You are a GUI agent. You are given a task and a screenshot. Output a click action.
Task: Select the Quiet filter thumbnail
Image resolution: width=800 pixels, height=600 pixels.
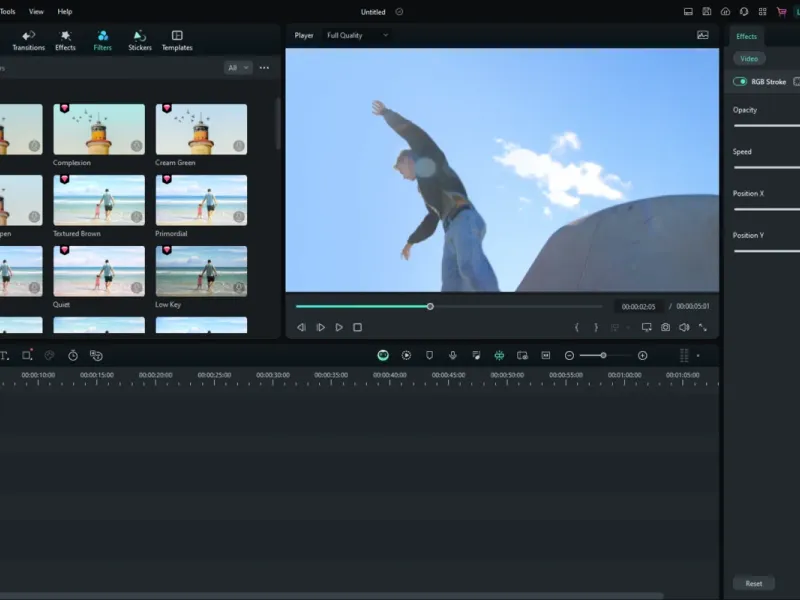pos(99,271)
